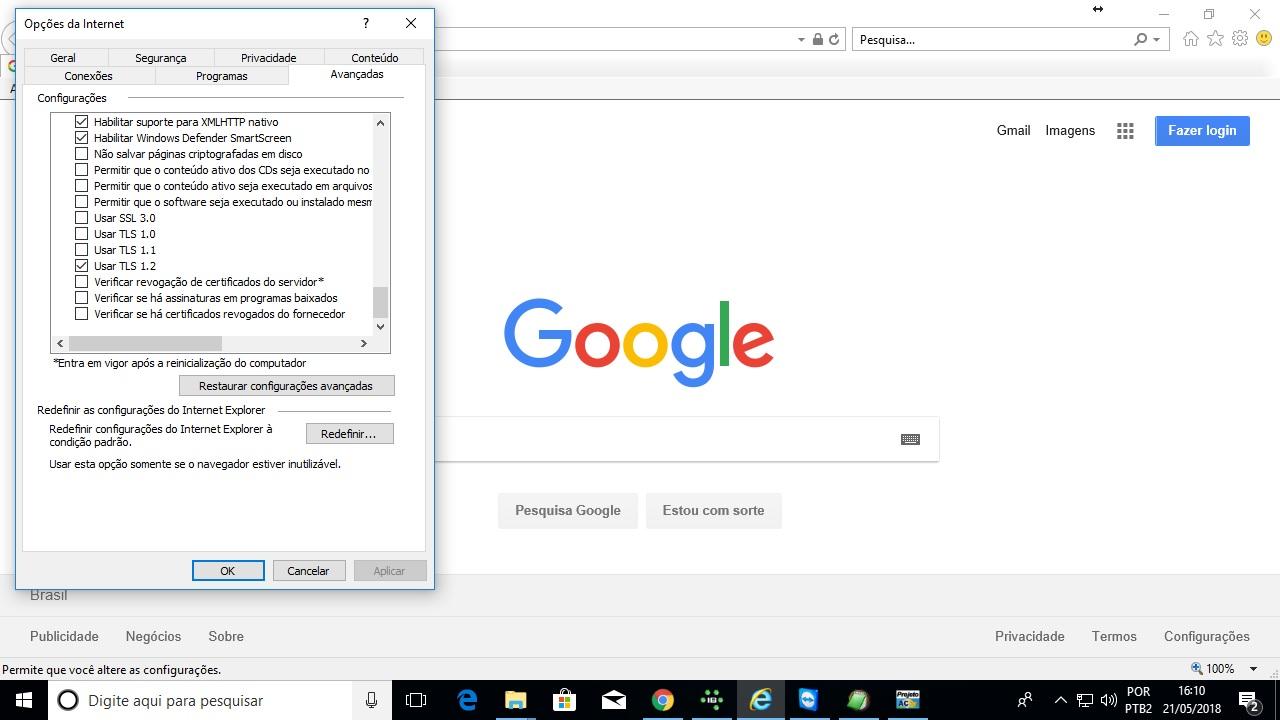Switch to Internet Explorer in the taskbar
The height and width of the screenshot is (720, 1280).
[x=760, y=700]
